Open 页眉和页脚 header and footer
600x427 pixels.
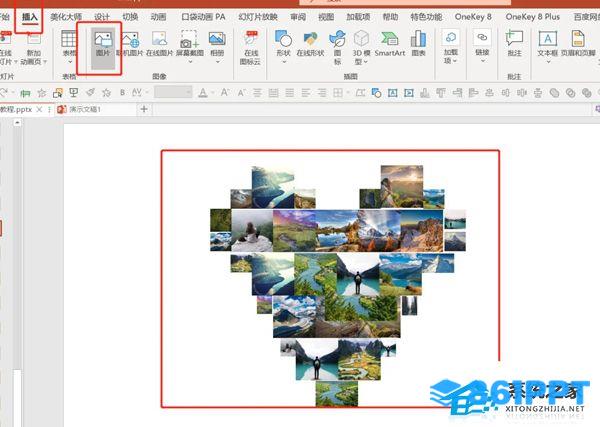[578, 44]
